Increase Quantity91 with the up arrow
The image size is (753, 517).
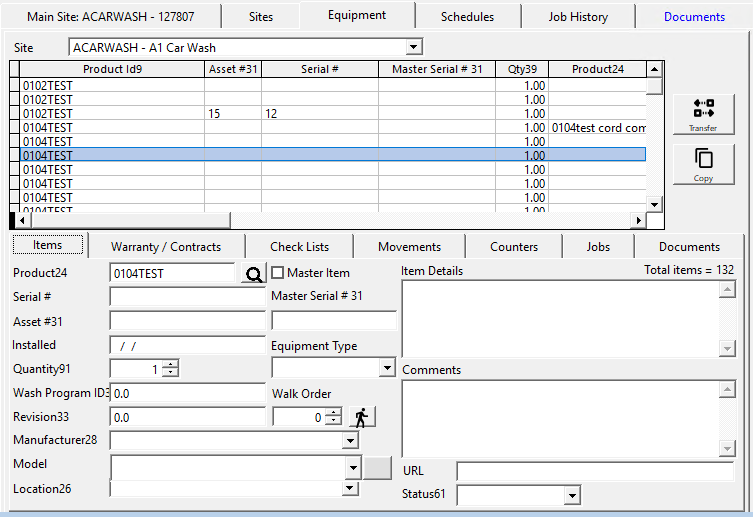click(170, 364)
